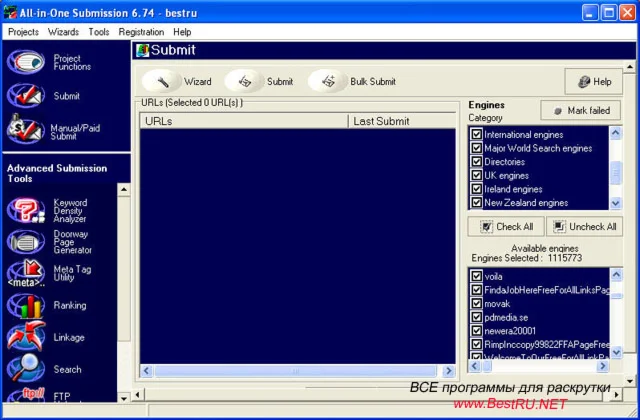Click the Help button with book icon
The height and width of the screenshot is (420, 640).
tap(593, 82)
